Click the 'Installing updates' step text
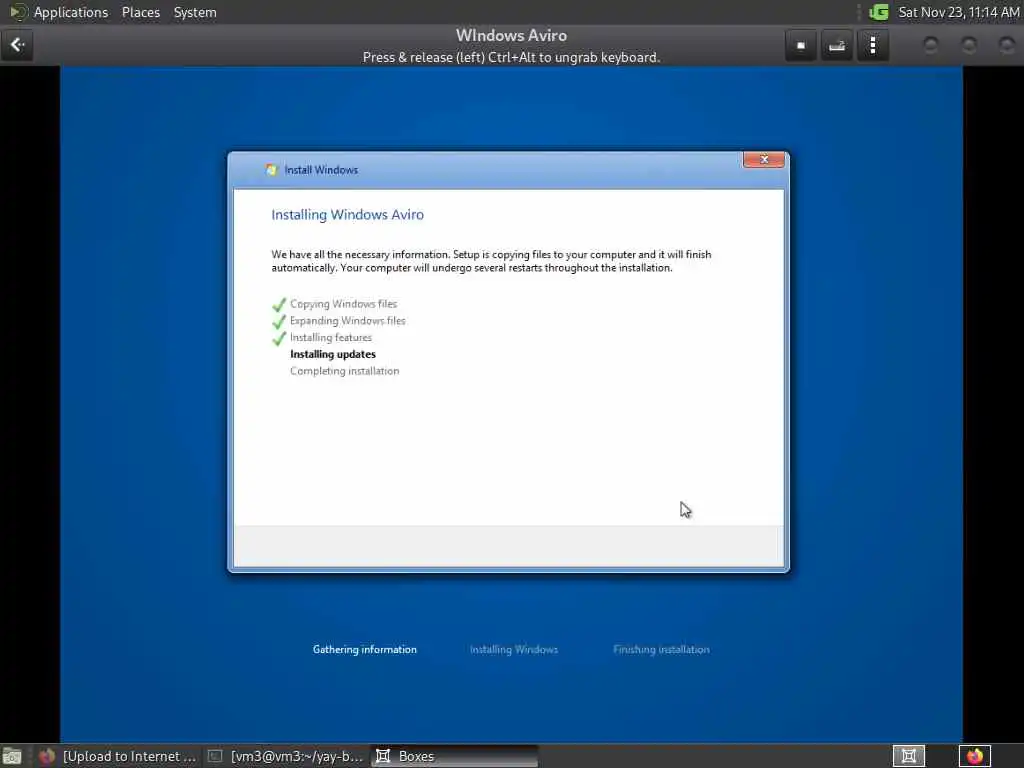This screenshot has width=1024, height=768. [333, 355]
